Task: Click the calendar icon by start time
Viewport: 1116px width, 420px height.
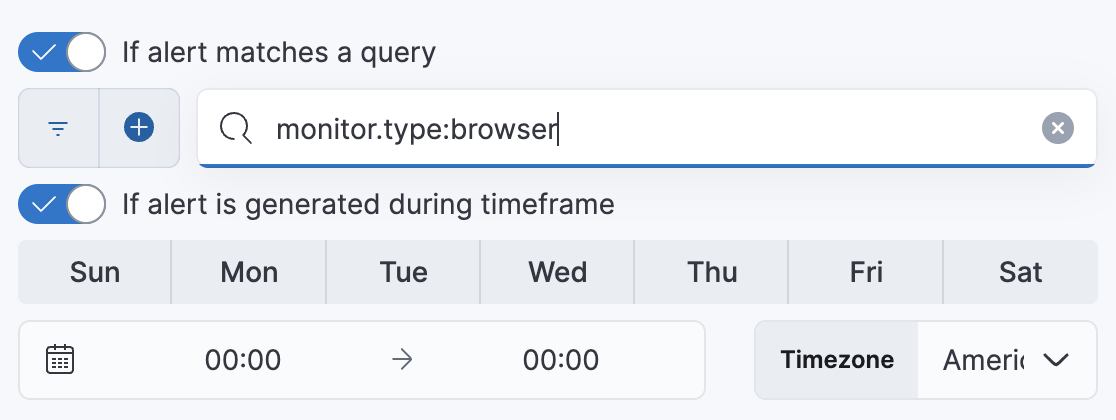Action: pos(61,359)
